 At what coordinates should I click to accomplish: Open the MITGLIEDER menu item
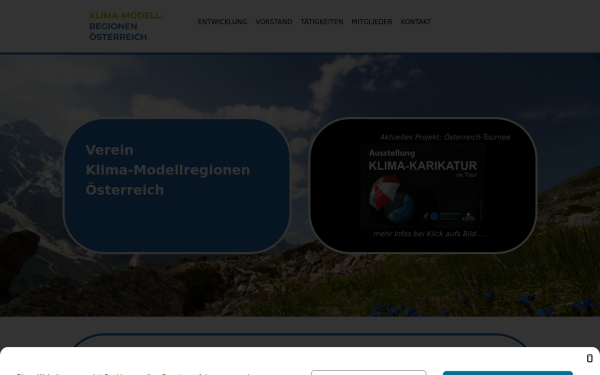pos(372,22)
